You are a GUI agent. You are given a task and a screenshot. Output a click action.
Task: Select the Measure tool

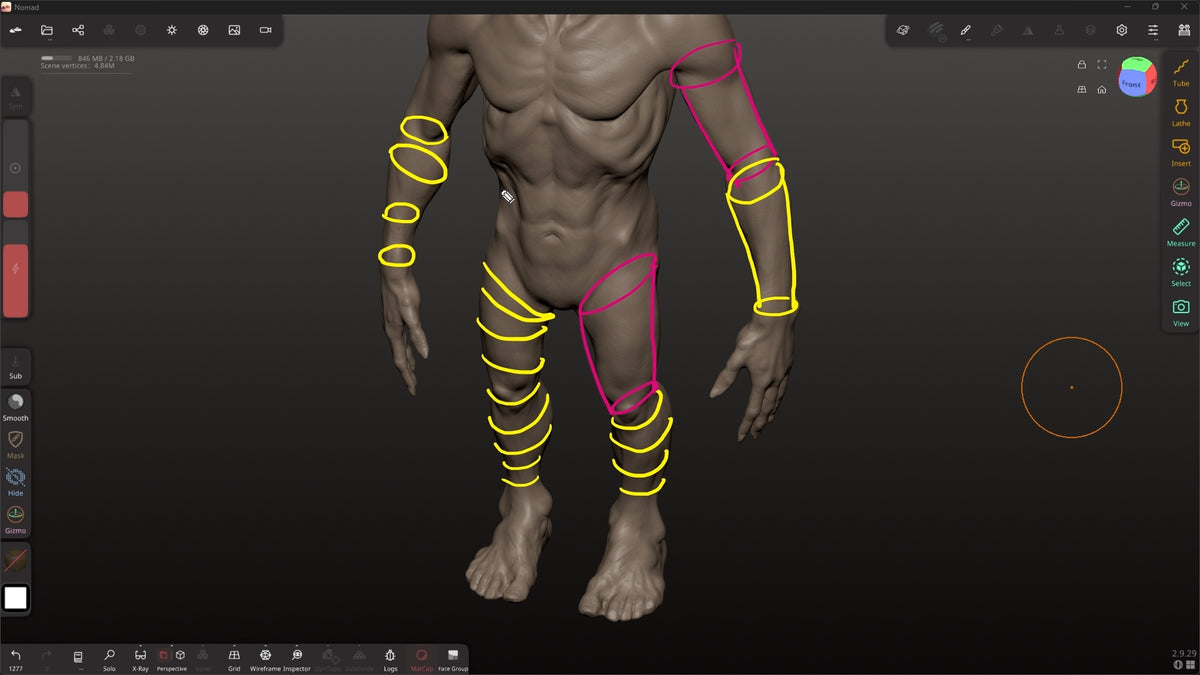[x=1181, y=232]
